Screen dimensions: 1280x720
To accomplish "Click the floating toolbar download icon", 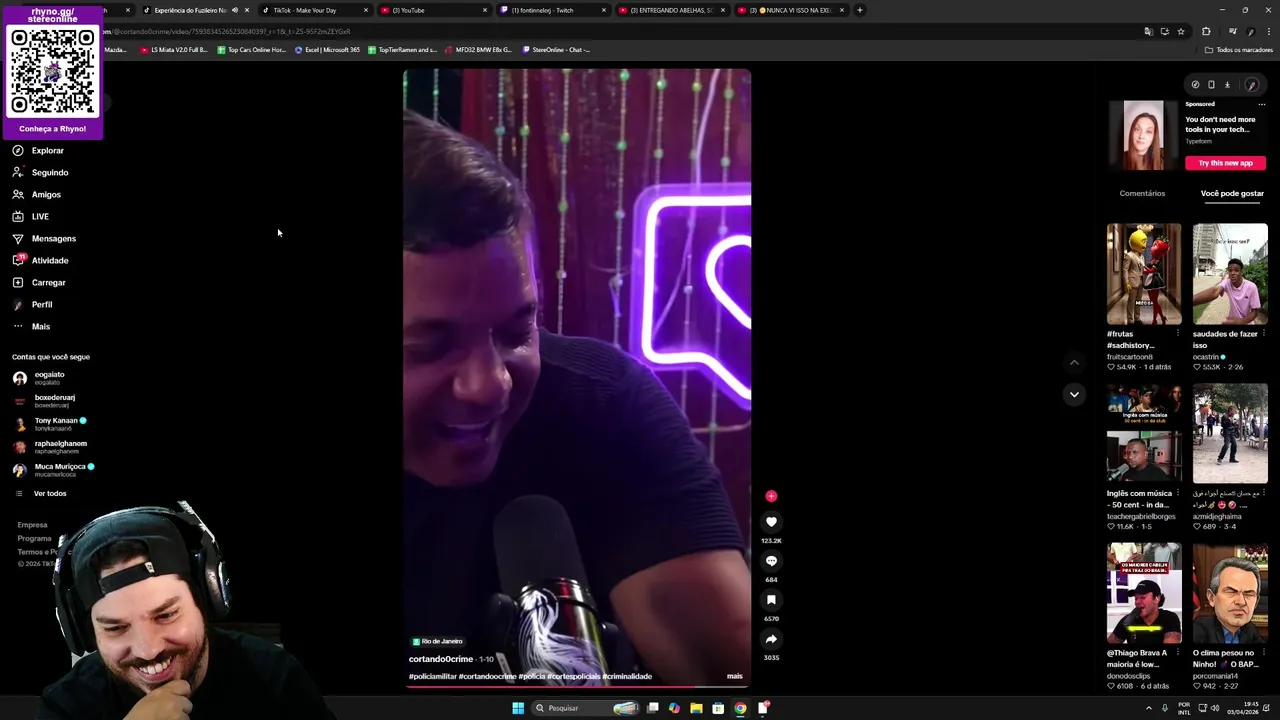I will (1227, 85).
